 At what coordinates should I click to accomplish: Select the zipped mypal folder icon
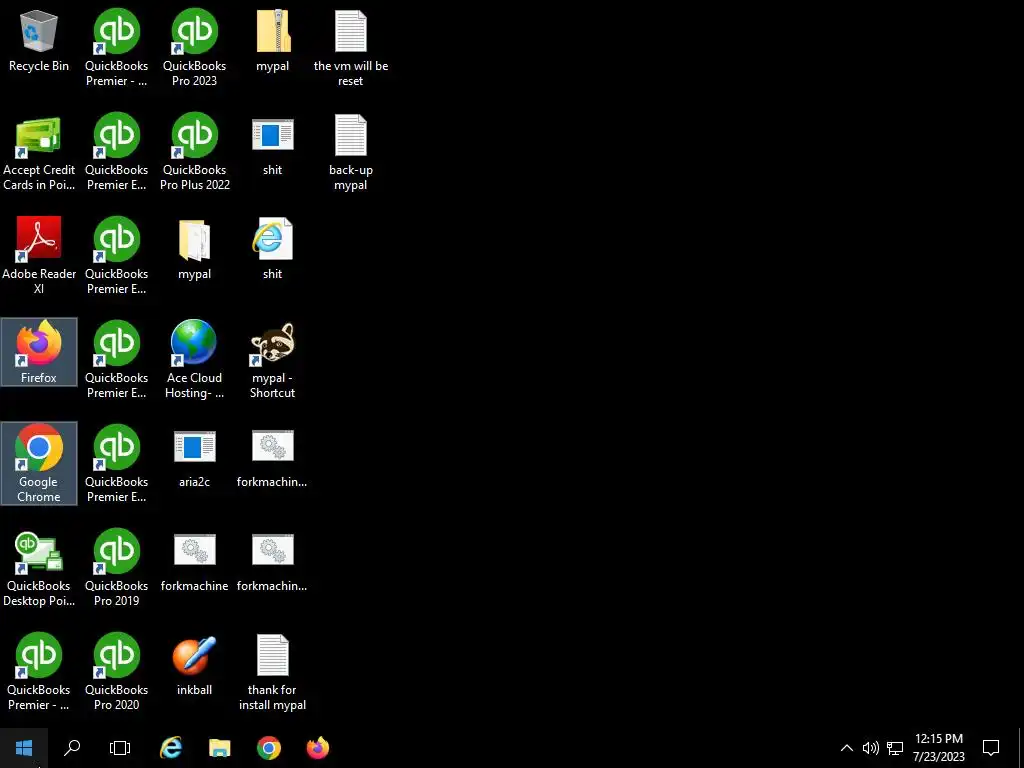272,41
